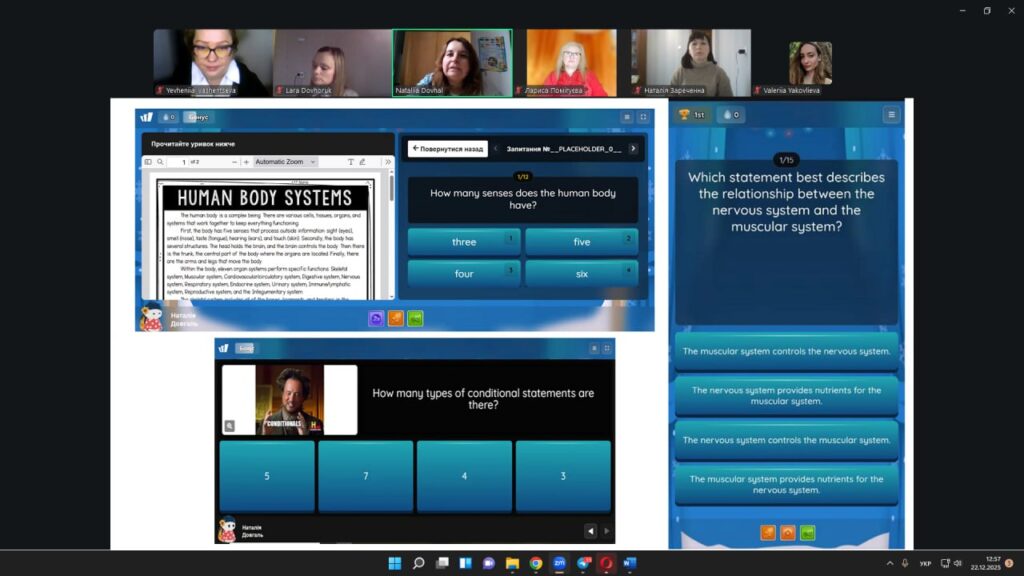Go to next question with right arrow
The height and width of the screenshot is (576, 1024).
pyautogui.click(x=633, y=149)
